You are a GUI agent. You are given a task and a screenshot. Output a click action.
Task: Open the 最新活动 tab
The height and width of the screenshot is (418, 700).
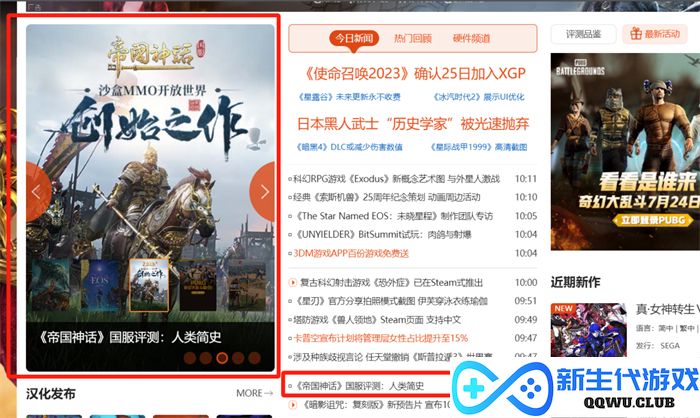[x=655, y=34]
